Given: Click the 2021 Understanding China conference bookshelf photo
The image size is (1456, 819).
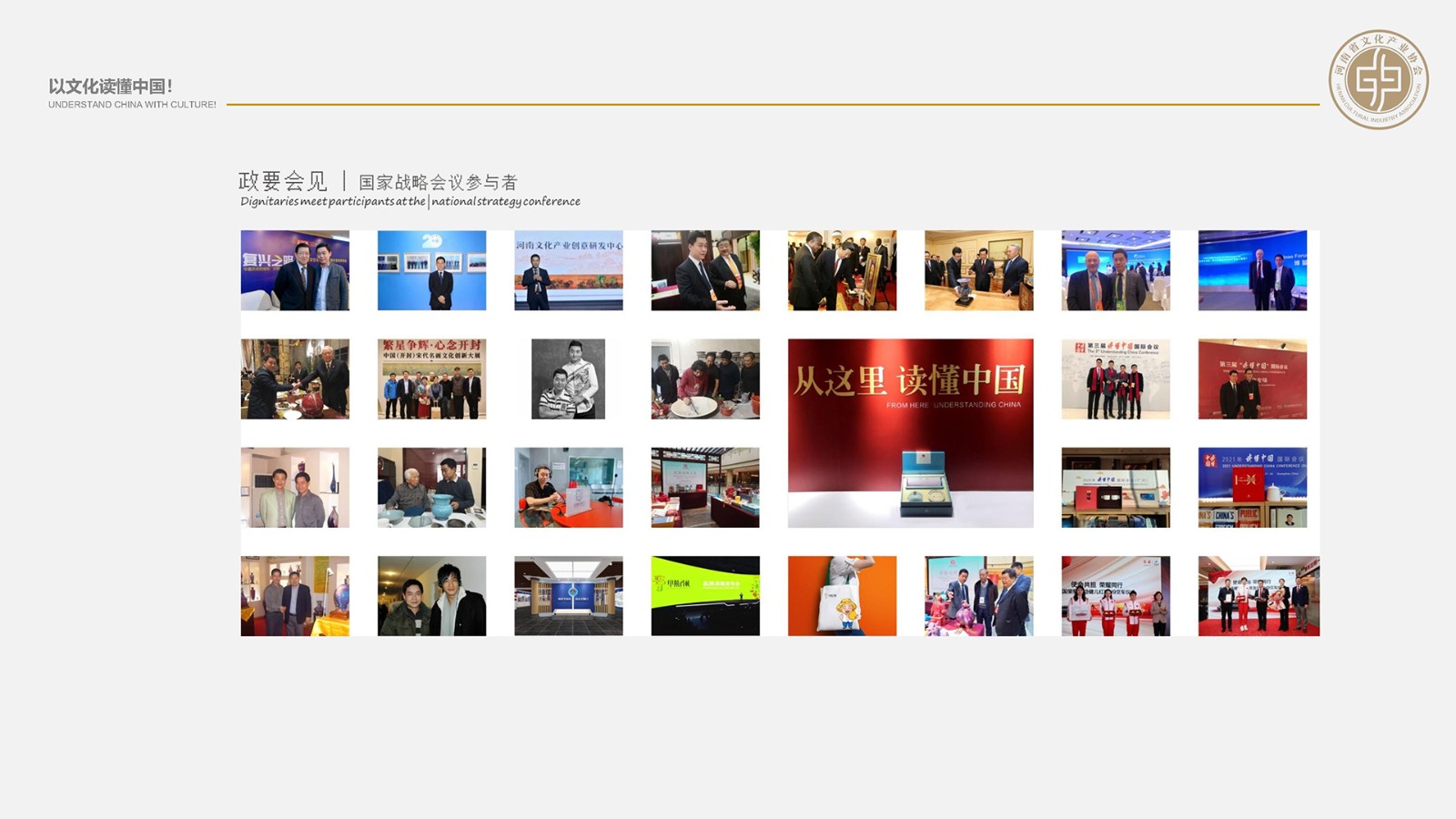Looking at the screenshot, I should pos(1253,487).
